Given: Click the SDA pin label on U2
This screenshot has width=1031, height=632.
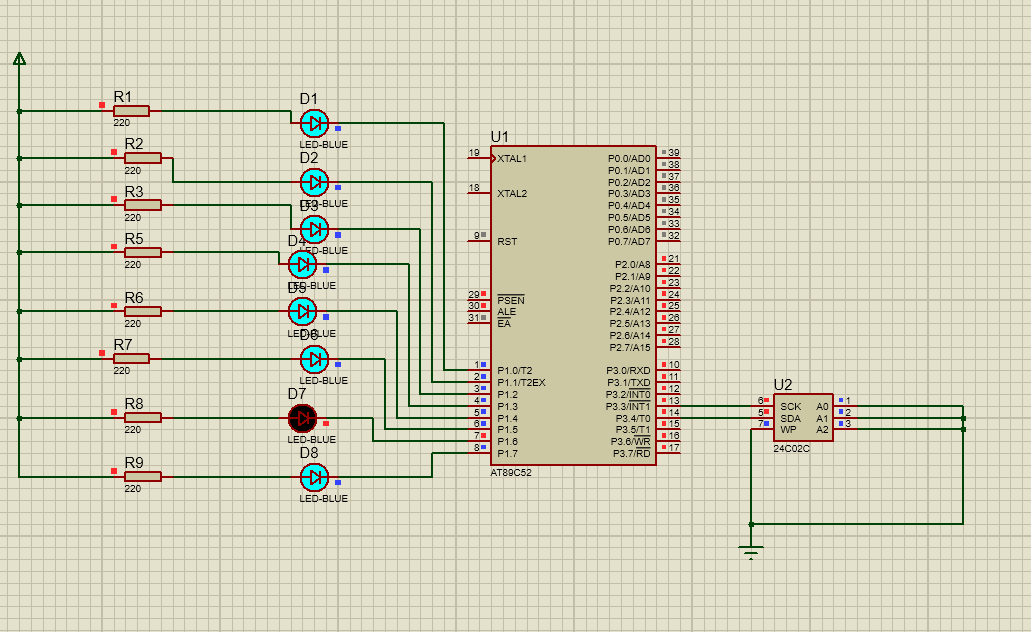Looking at the screenshot, I should point(790,418).
